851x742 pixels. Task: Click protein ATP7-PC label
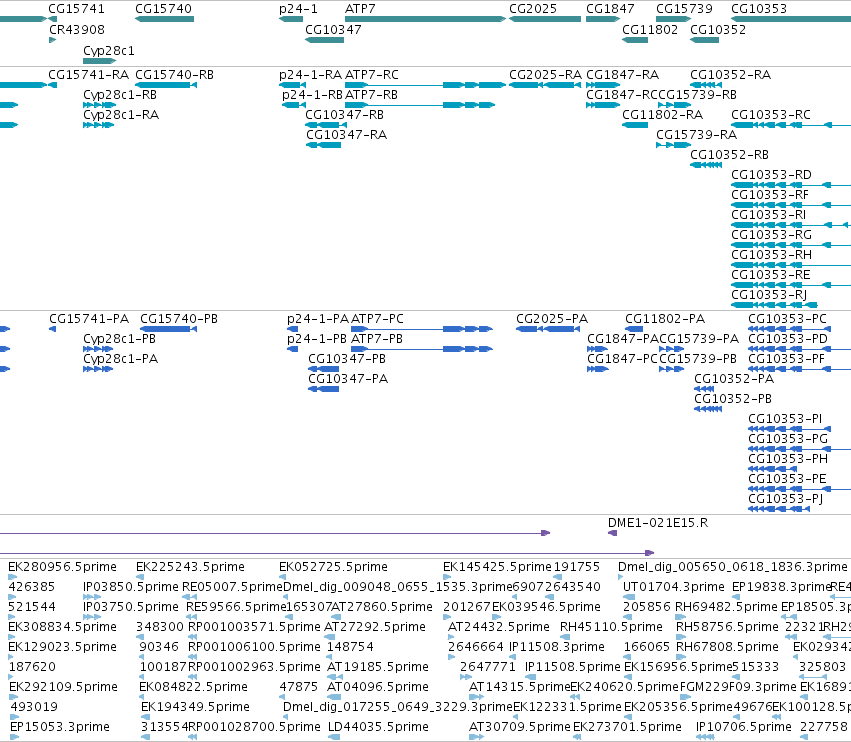377,319
